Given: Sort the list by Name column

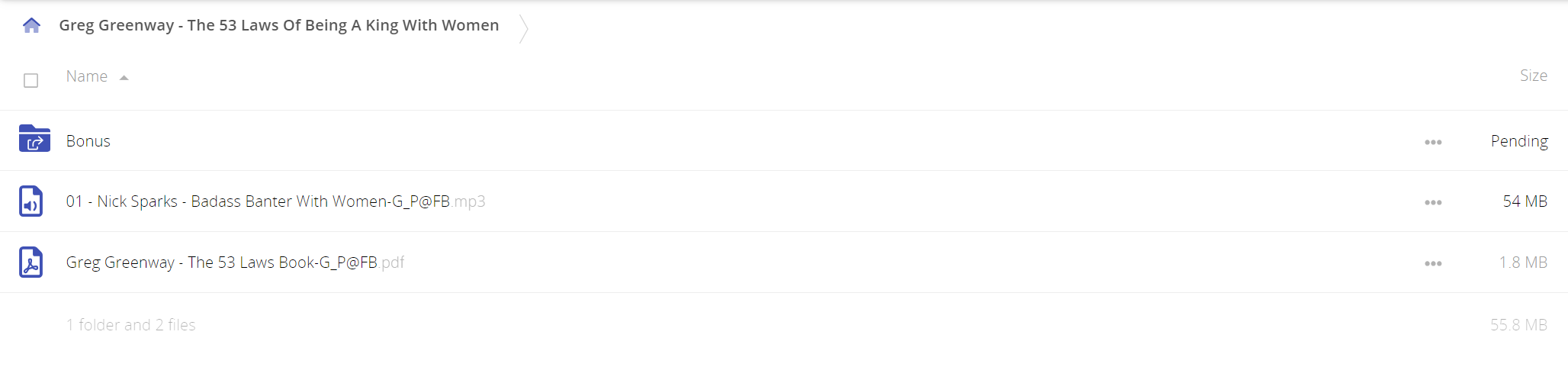Looking at the screenshot, I should pyautogui.click(x=87, y=76).
